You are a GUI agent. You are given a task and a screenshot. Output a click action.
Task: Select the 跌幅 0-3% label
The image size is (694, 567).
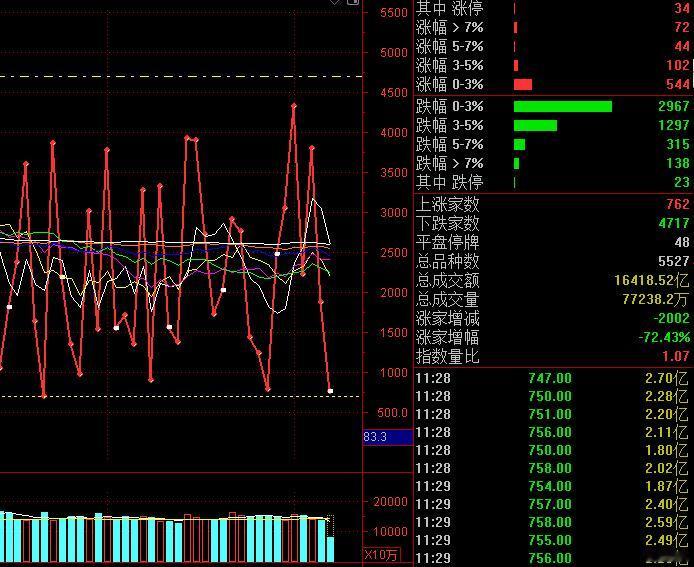coord(449,106)
